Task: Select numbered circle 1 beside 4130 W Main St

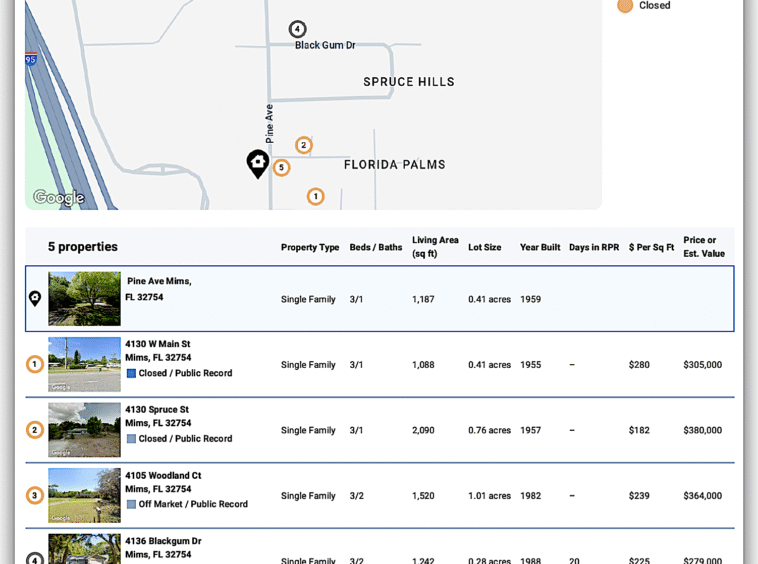Action: click(x=35, y=364)
